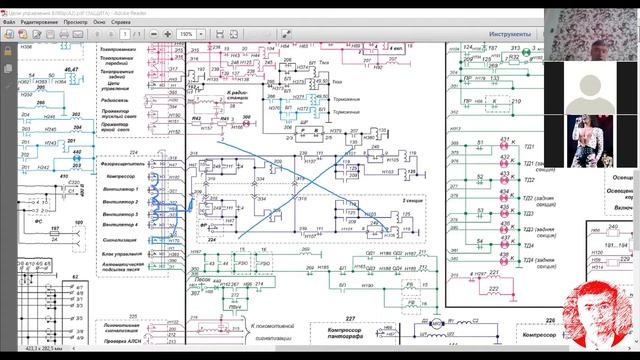
Task: Click the page size 423,3 x 282,5 мм text
Action: [x=44, y=349]
